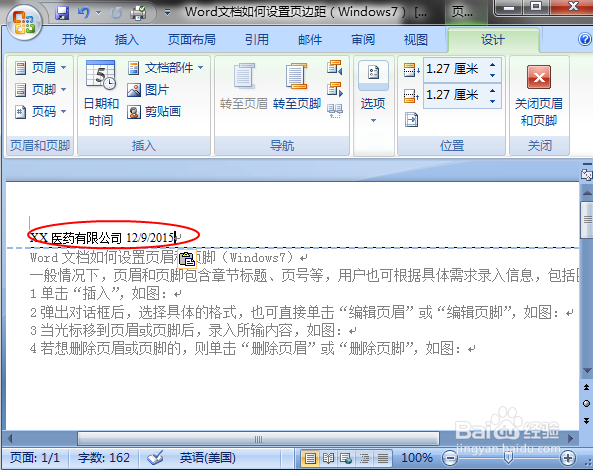Go to next page browse button
Viewport: 593px width, 470px height.
tap(587, 420)
